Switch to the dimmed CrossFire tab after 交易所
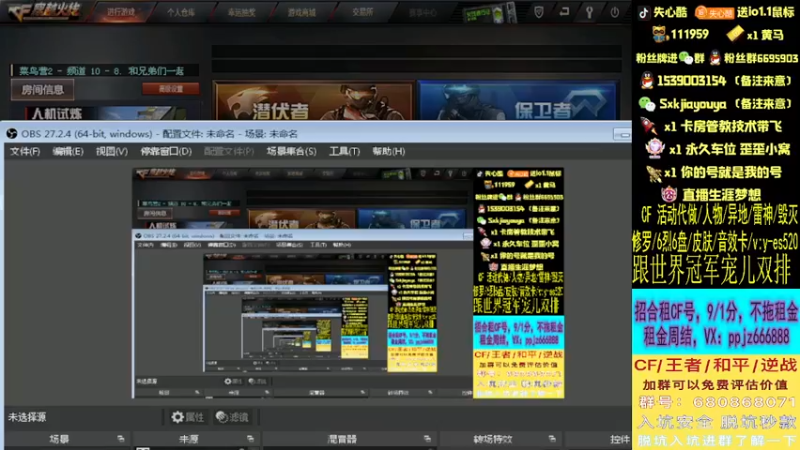Image resolution: width=800 pixels, height=450 pixels. pyautogui.click(x=422, y=13)
